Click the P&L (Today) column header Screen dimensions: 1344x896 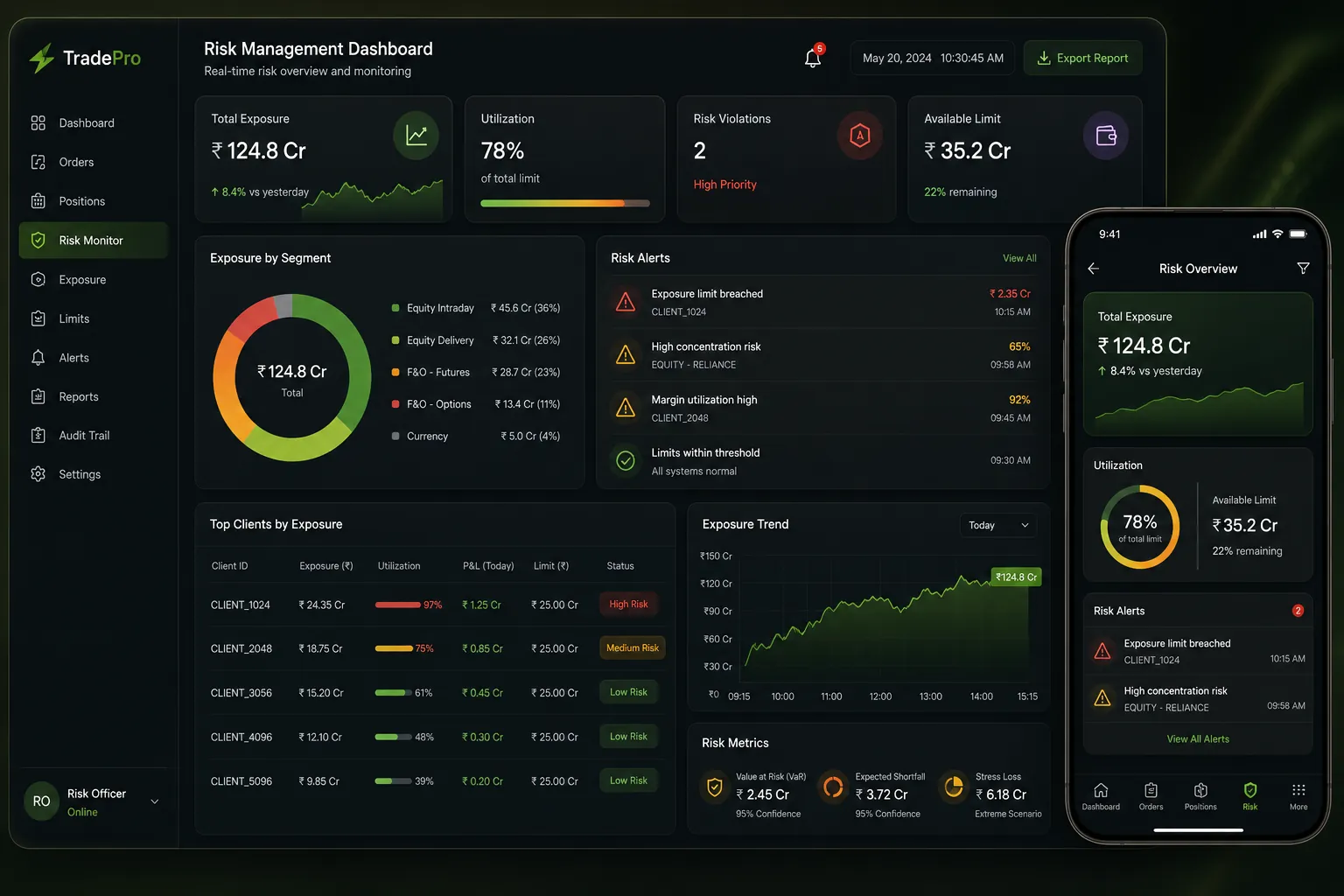tap(488, 566)
